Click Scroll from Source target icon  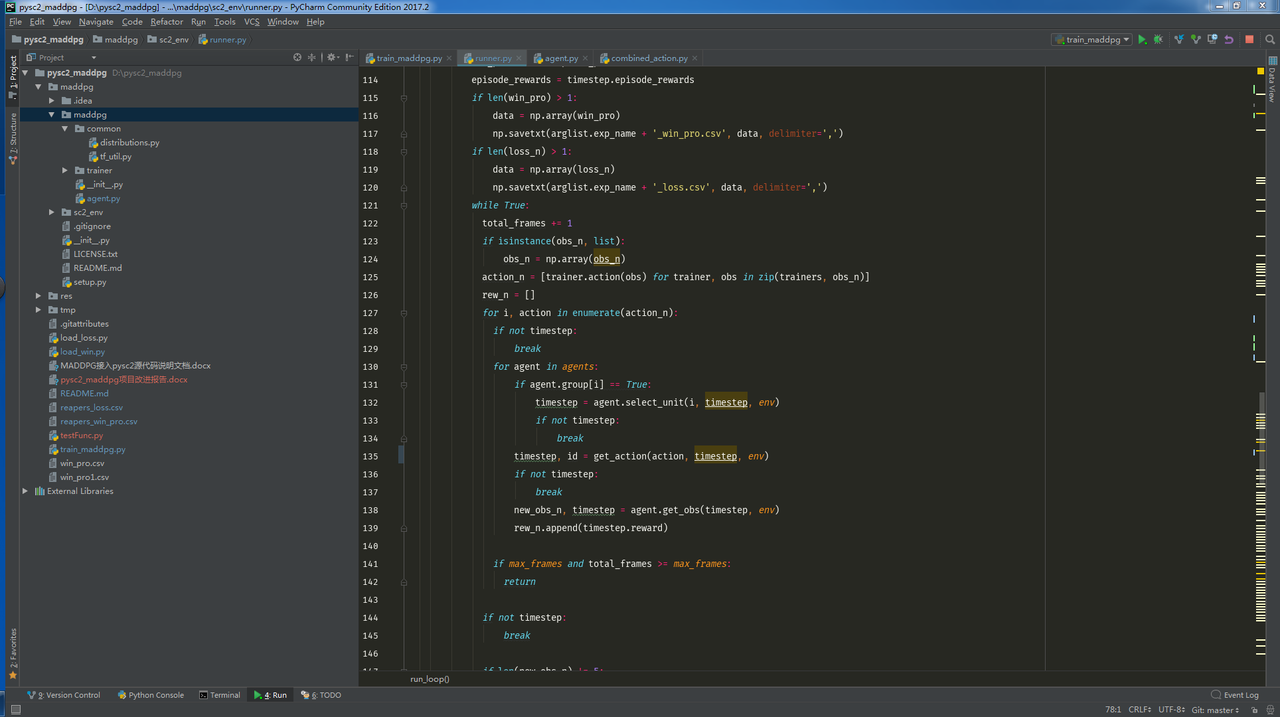(297, 57)
